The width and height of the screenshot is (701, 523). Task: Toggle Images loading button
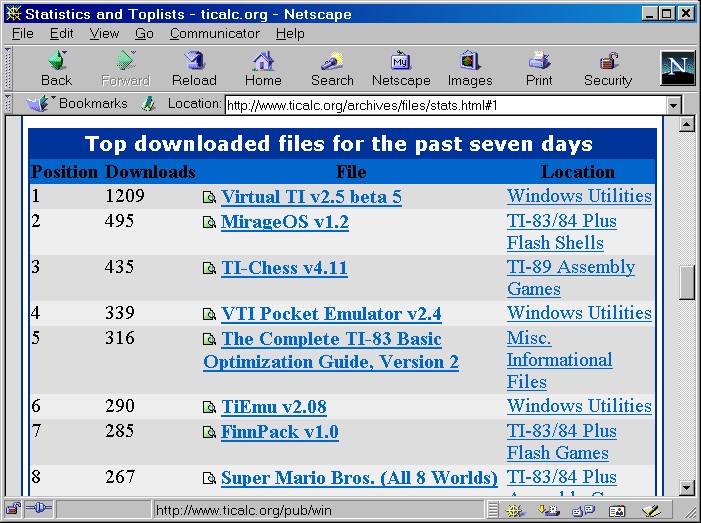point(470,68)
